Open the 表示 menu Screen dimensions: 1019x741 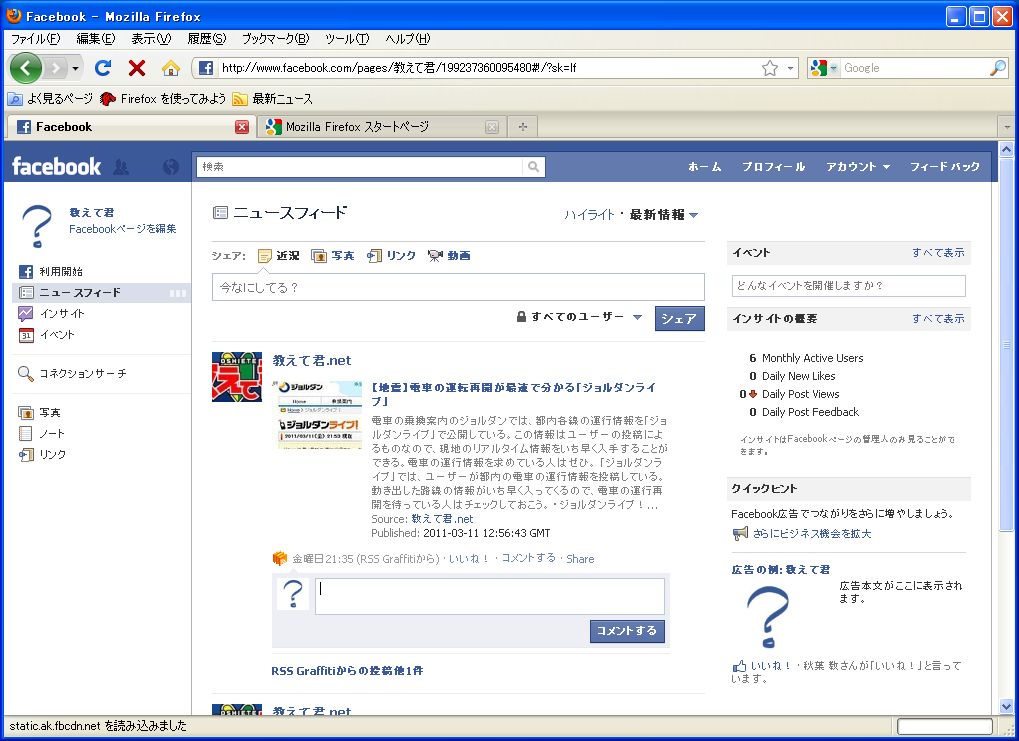tap(151, 39)
